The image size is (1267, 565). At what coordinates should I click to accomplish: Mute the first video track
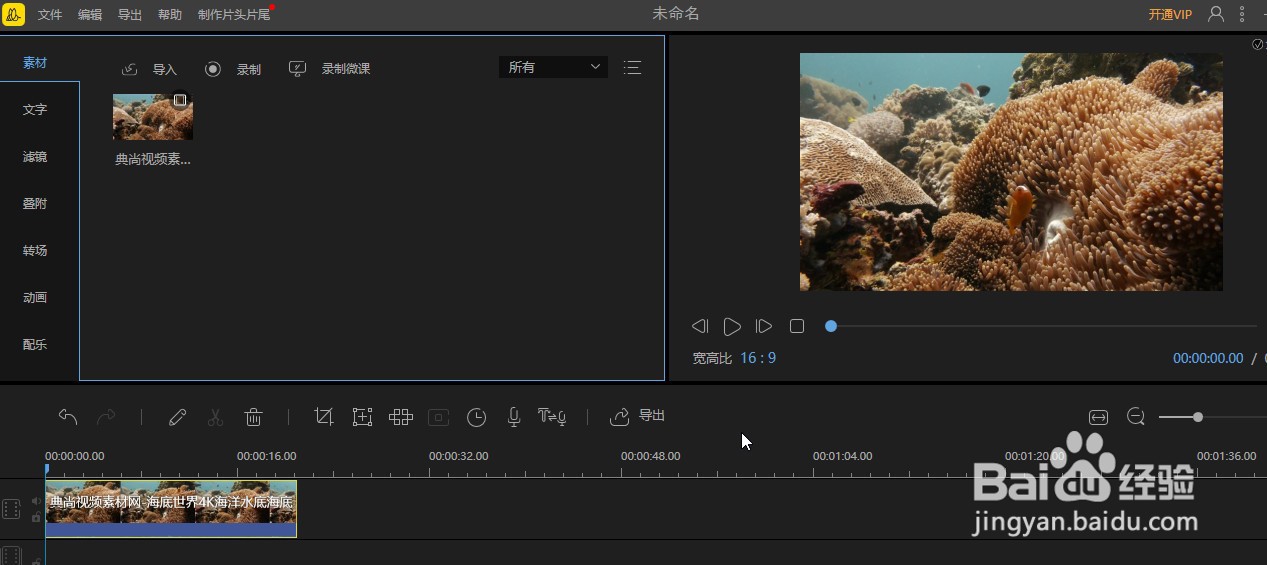coord(36,502)
